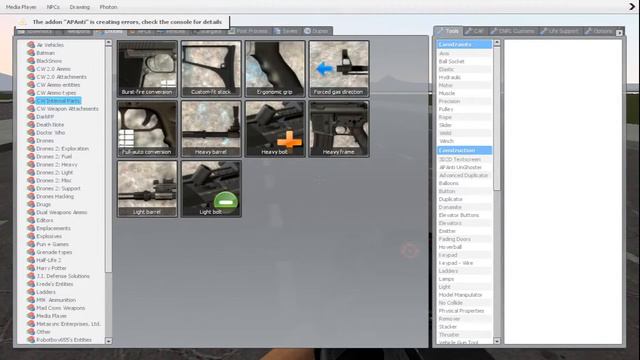Select "Drones 2: Light" in the category list
Image resolution: width=640 pixels, height=360 pixels.
[55, 172]
